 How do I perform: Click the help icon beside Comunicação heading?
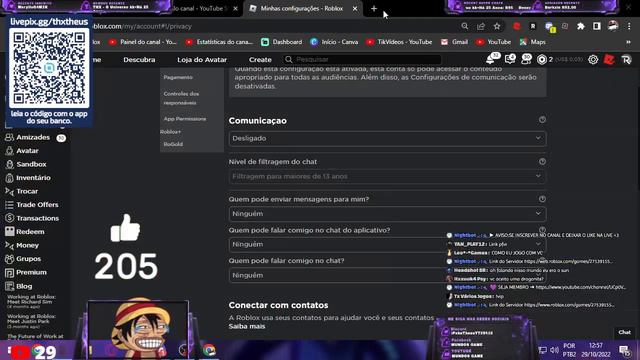[x=542, y=120]
